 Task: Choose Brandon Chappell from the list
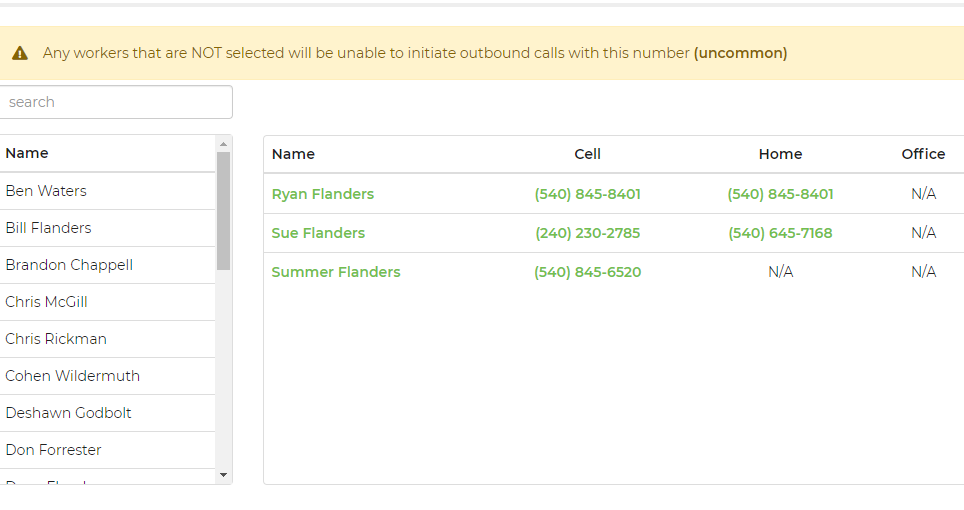(69, 265)
